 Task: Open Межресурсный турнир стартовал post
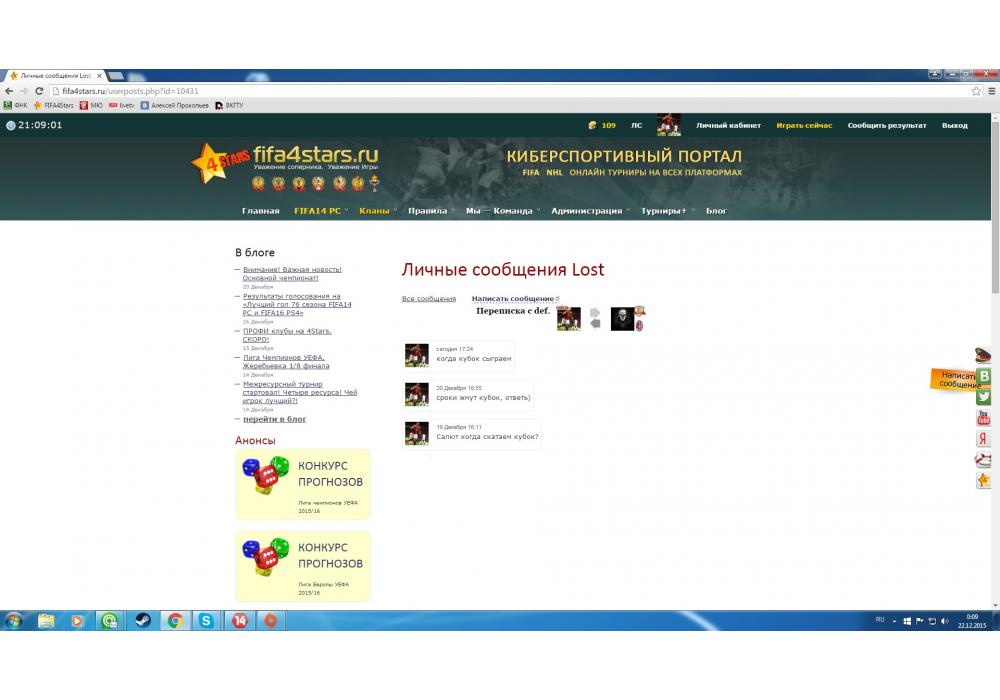pos(300,392)
